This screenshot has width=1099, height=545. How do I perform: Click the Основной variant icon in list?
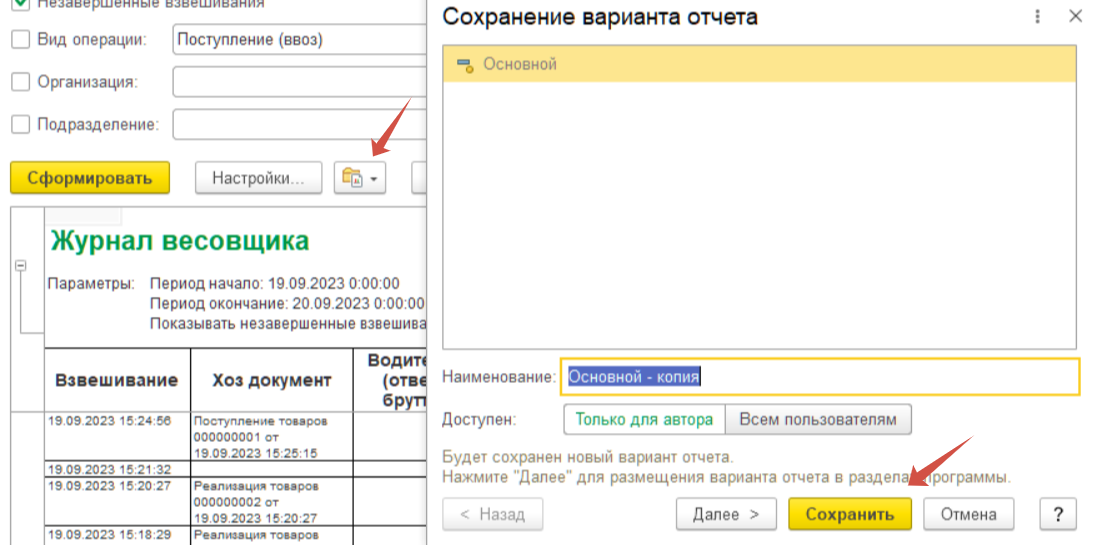pyautogui.click(x=464, y=64)
